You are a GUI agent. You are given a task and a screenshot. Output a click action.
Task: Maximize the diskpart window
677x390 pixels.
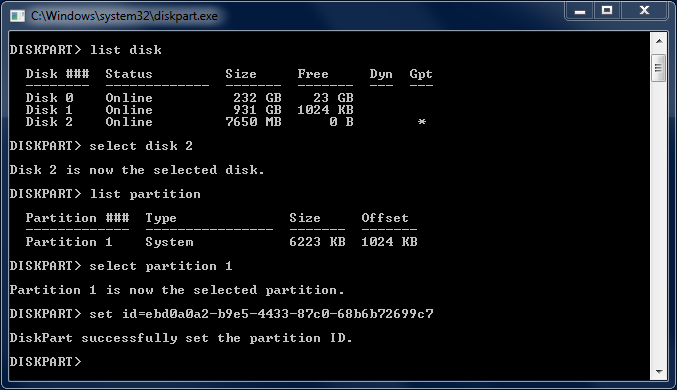[607, 10]
